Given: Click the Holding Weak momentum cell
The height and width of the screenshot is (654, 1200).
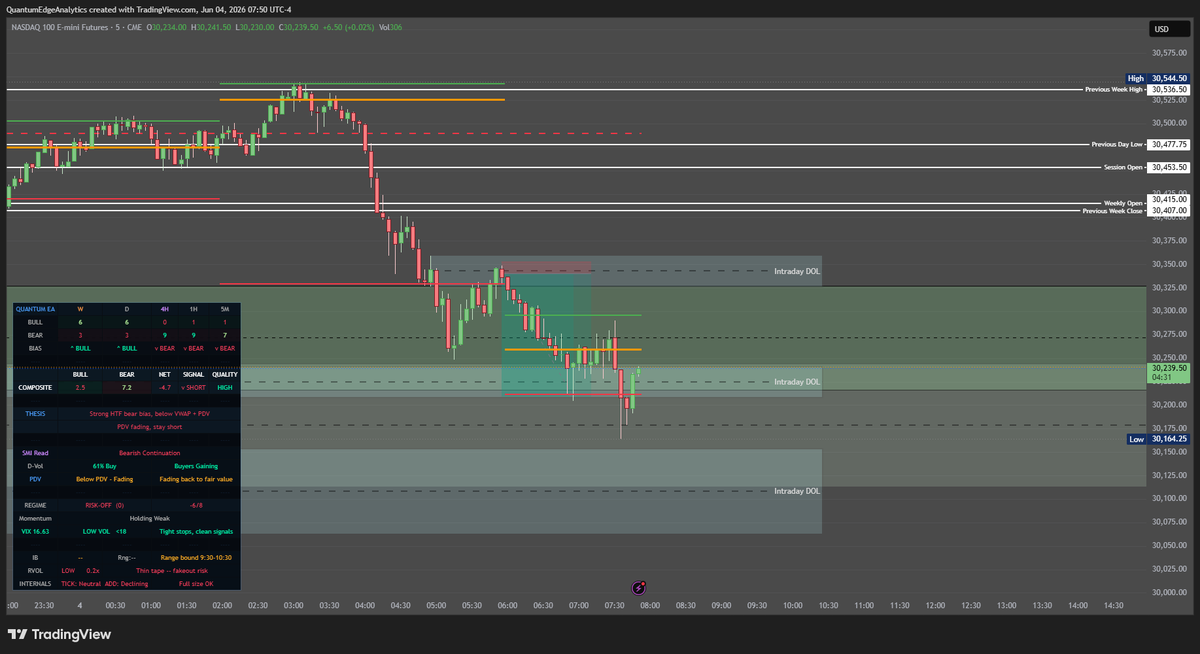Looking at the screenshot, I should [x=149, y=518].
